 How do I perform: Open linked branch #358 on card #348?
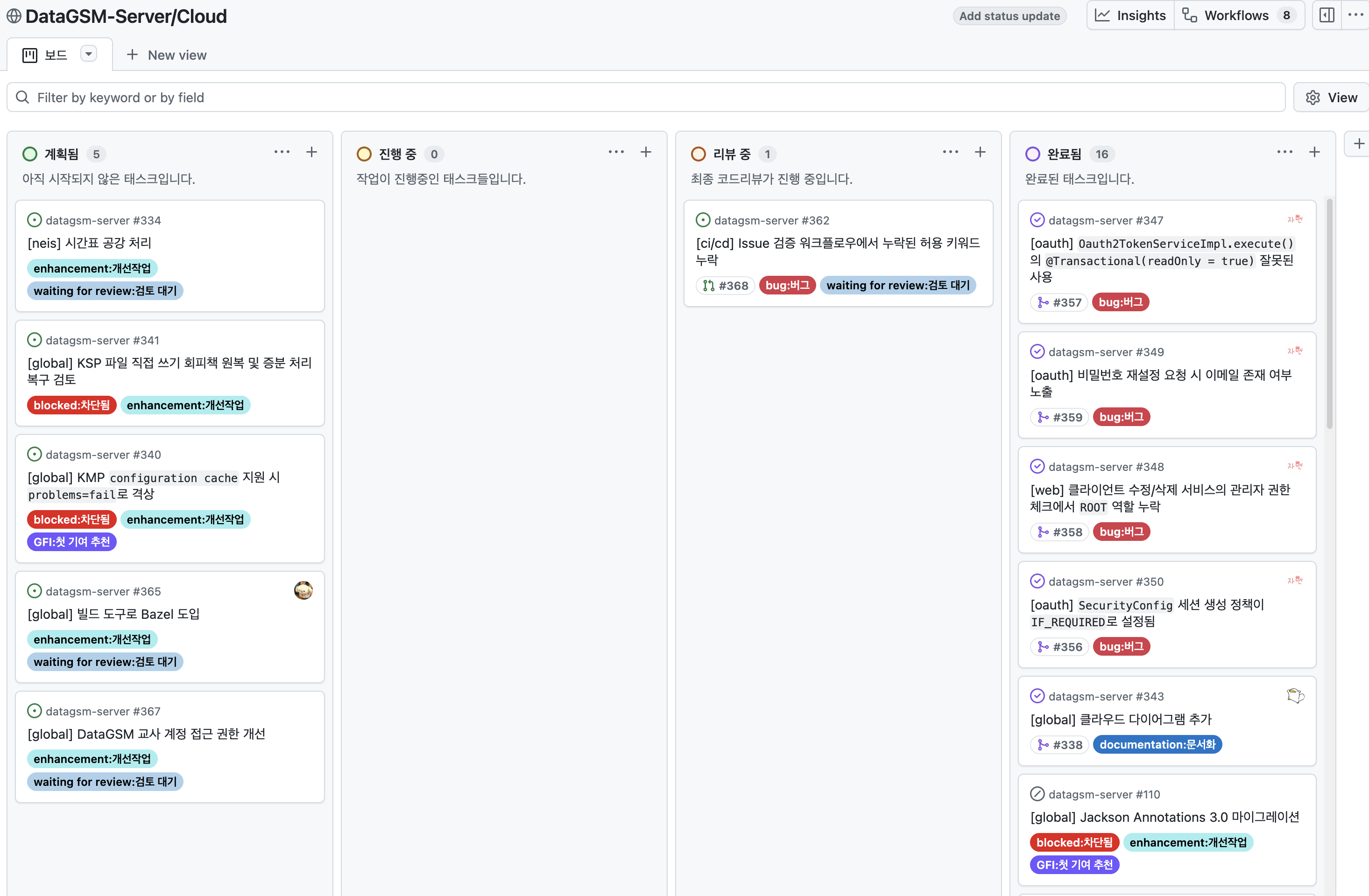pyautogui.click(x=1059, y=532)
